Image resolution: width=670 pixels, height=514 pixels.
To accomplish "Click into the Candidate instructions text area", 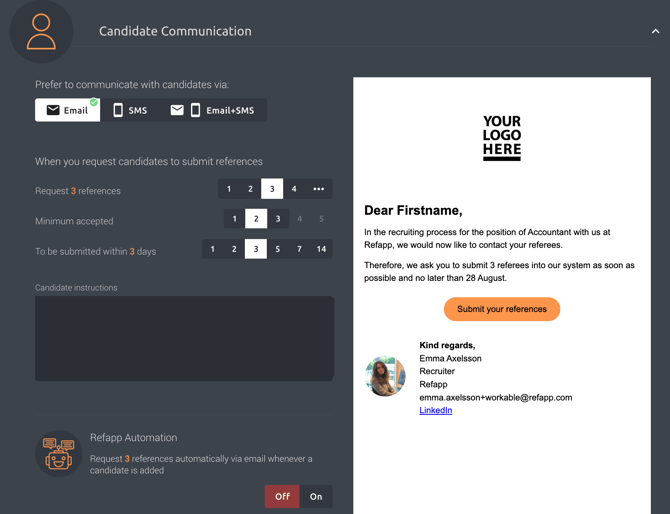I will point(184,338).
